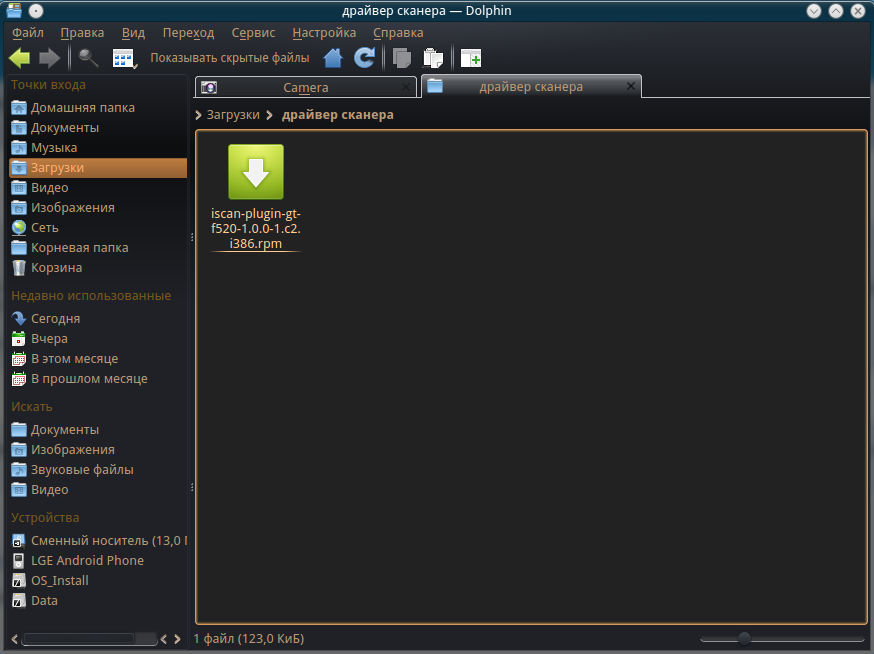Expand the chevron before драйвер сканера breadcrumb
The width and height of the screenshot is (874, 654).
pyautogui.click(x=270, y=115)
